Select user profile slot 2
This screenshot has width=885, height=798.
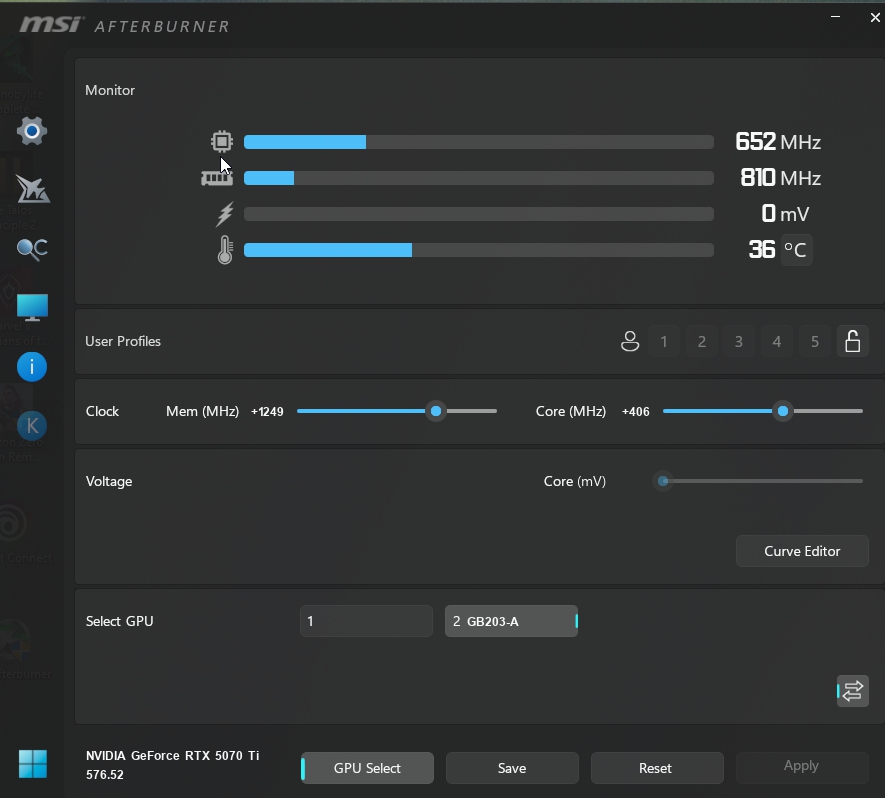click(702, 341)
